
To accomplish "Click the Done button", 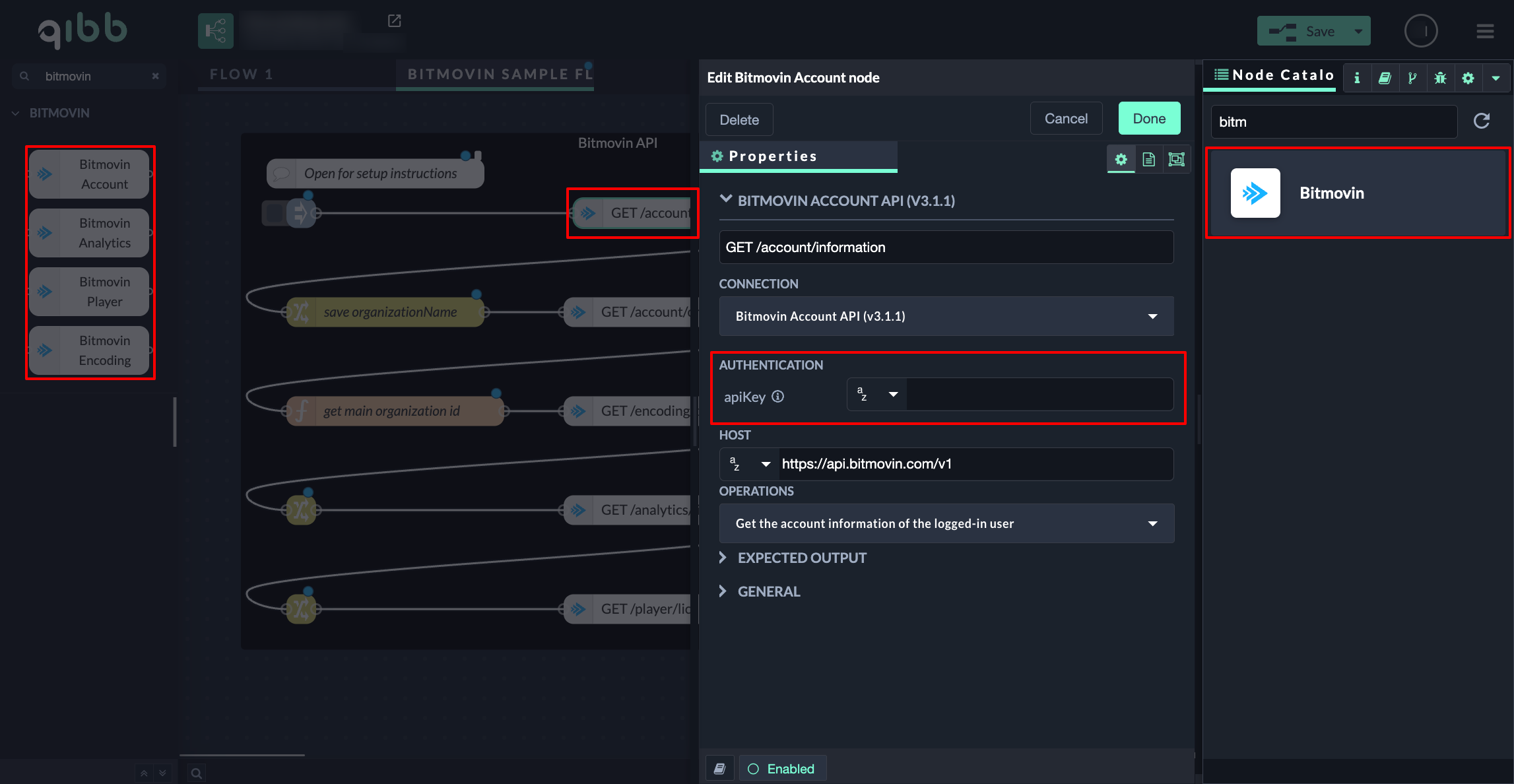I will (1148, 119).
